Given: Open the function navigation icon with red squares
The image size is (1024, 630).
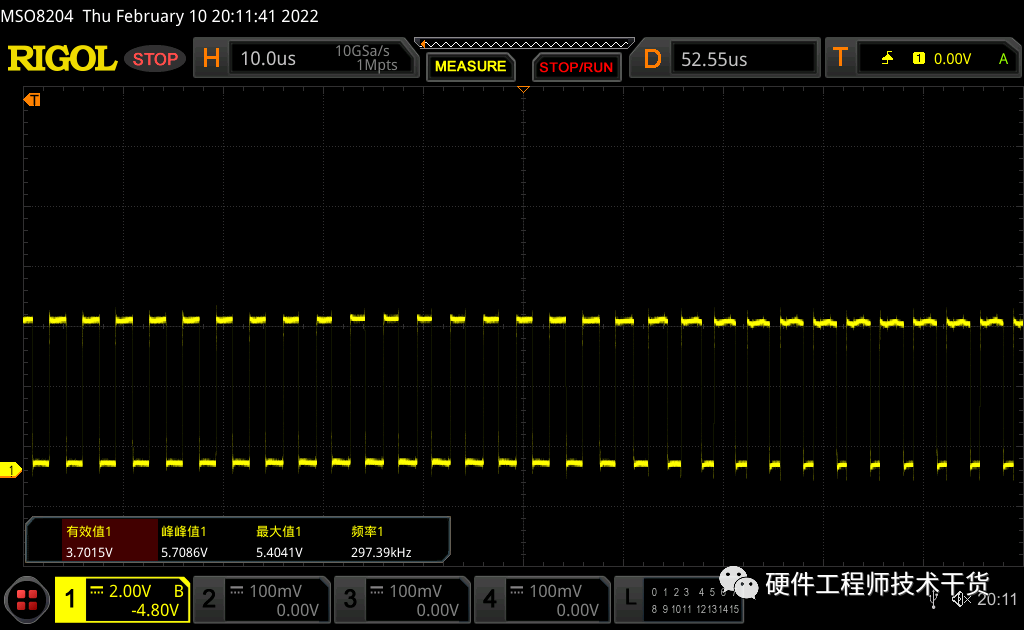Looking at the screenshot, I should 27,600.
